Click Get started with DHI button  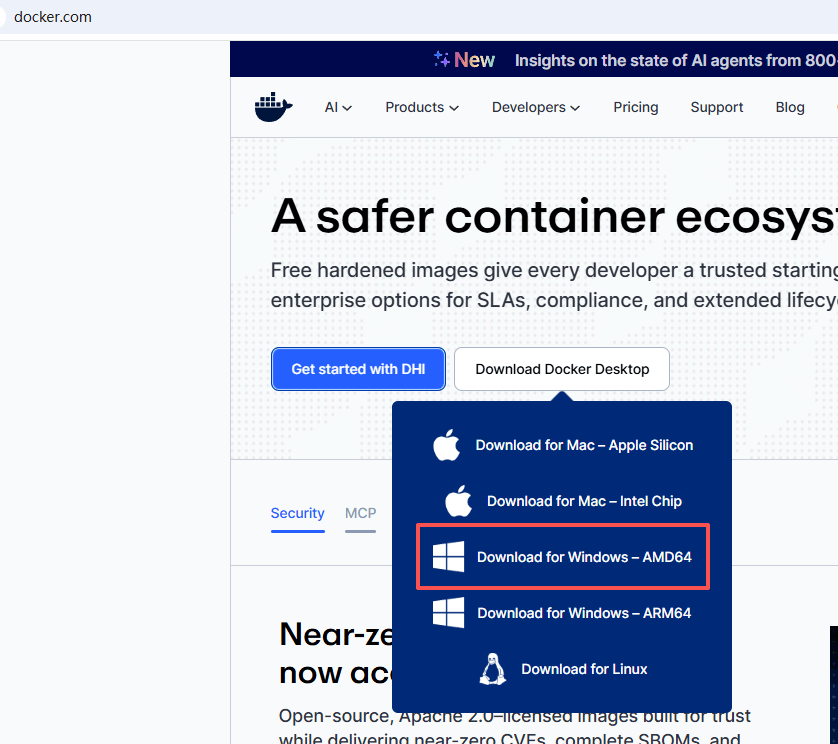[358, 369]
